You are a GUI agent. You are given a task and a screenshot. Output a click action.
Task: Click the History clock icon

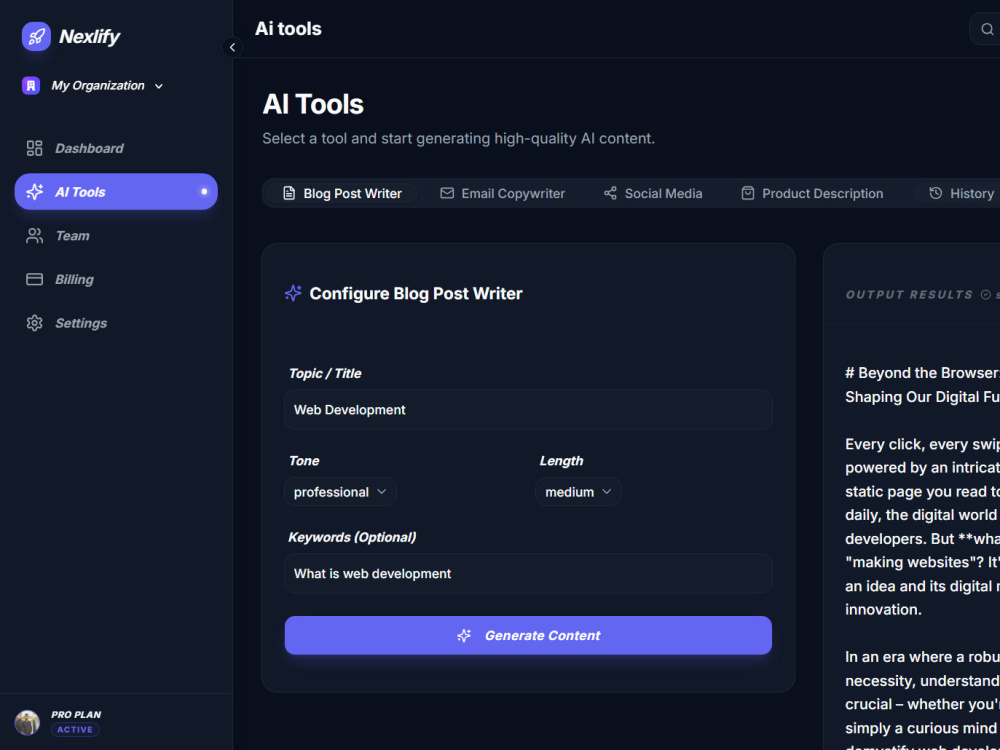[x=936, y=193]
